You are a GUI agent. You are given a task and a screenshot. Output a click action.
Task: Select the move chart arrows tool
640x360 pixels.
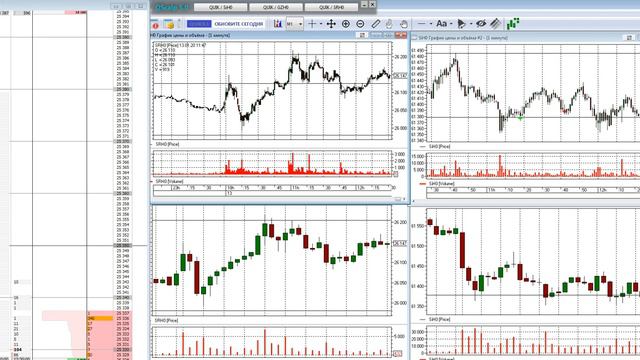[331, 24]
